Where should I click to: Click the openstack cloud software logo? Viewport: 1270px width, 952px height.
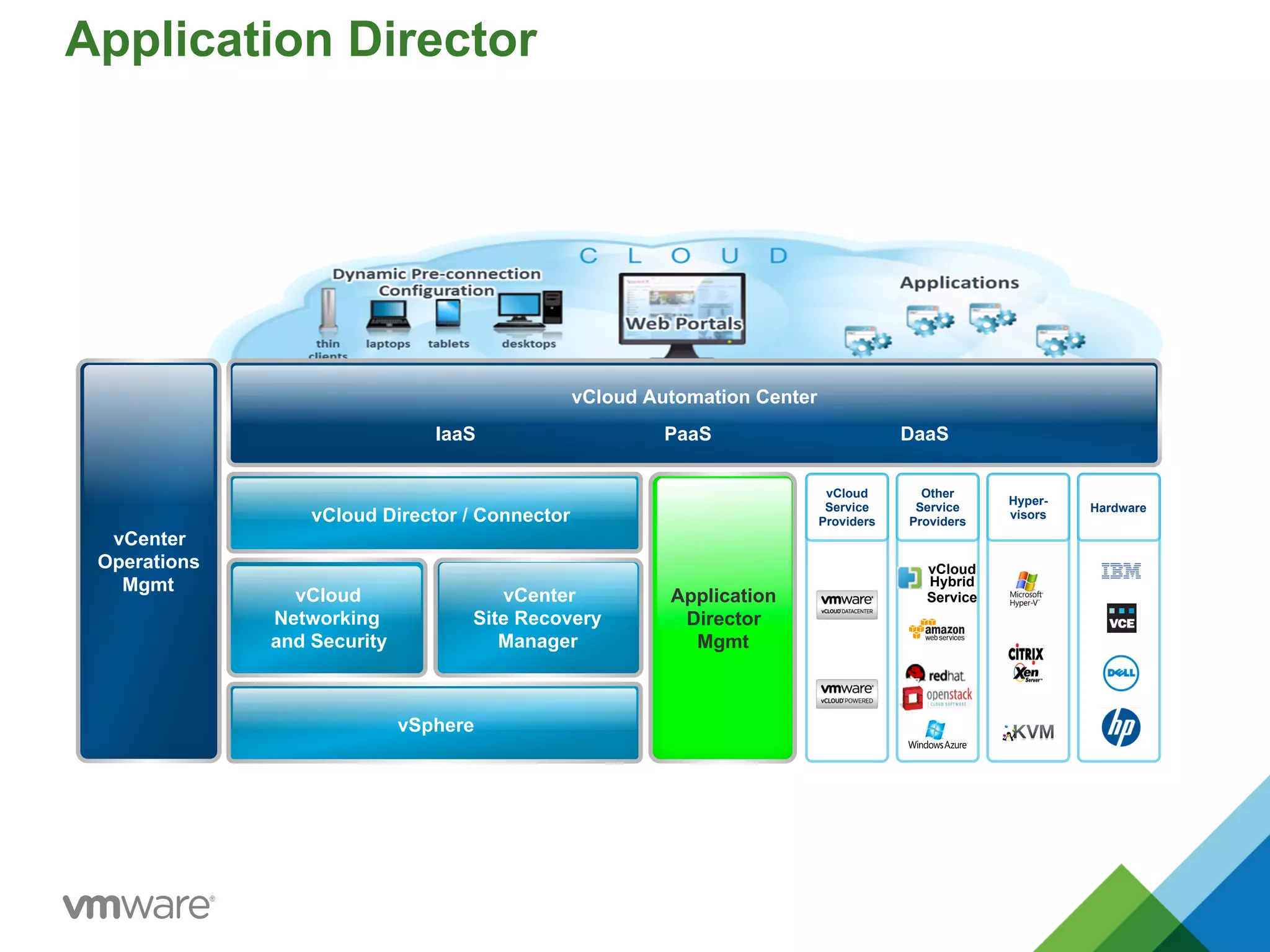tap(937, 697)
